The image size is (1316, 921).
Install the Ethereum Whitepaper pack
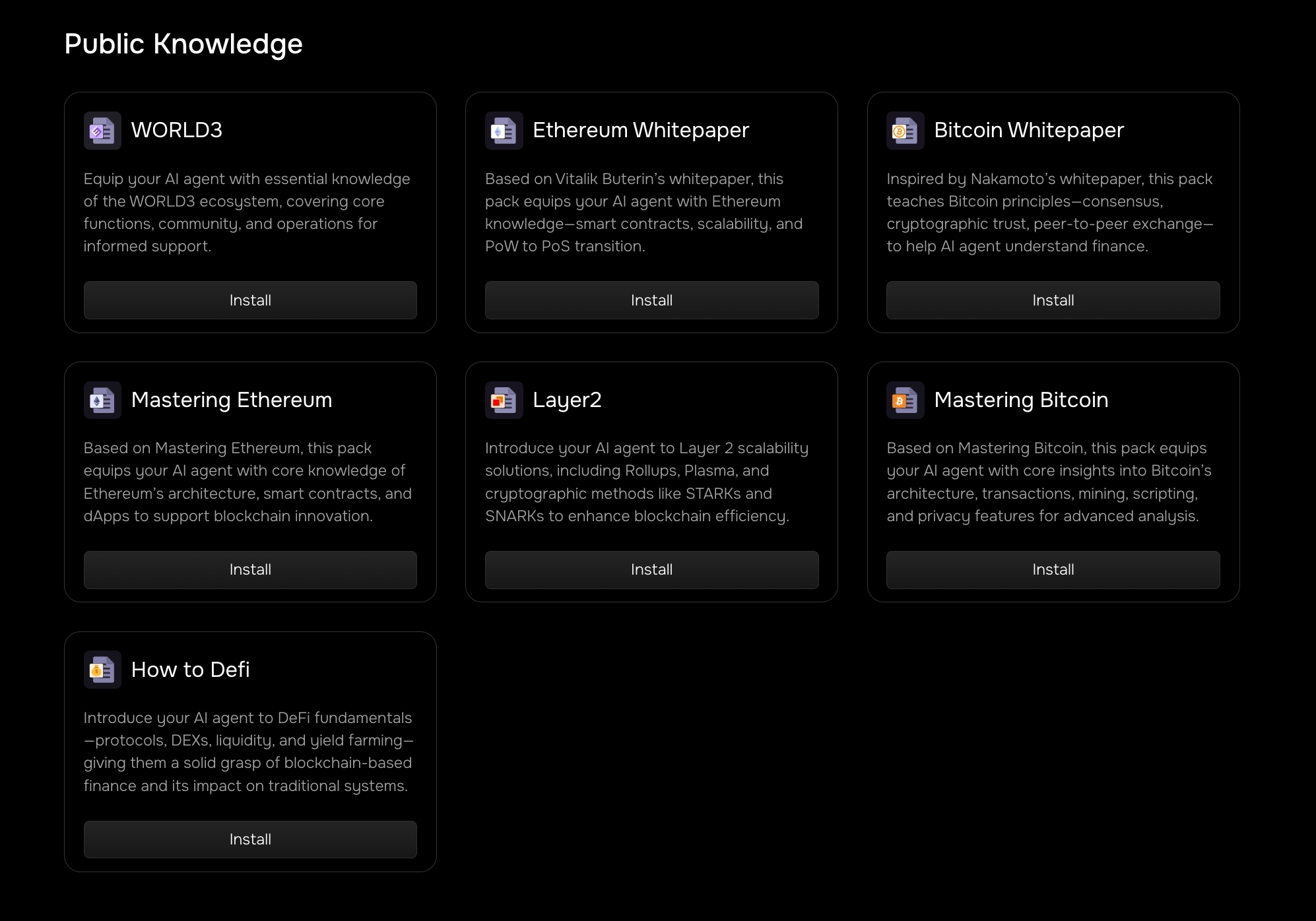(651, 300)
